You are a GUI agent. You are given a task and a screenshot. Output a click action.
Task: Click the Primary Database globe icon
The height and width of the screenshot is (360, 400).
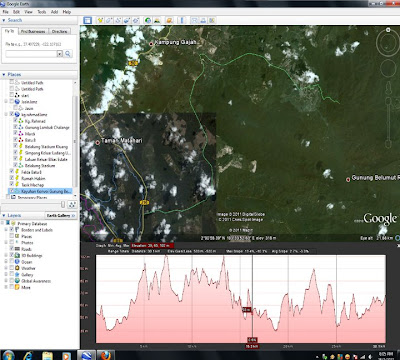[x=13, y=223]
